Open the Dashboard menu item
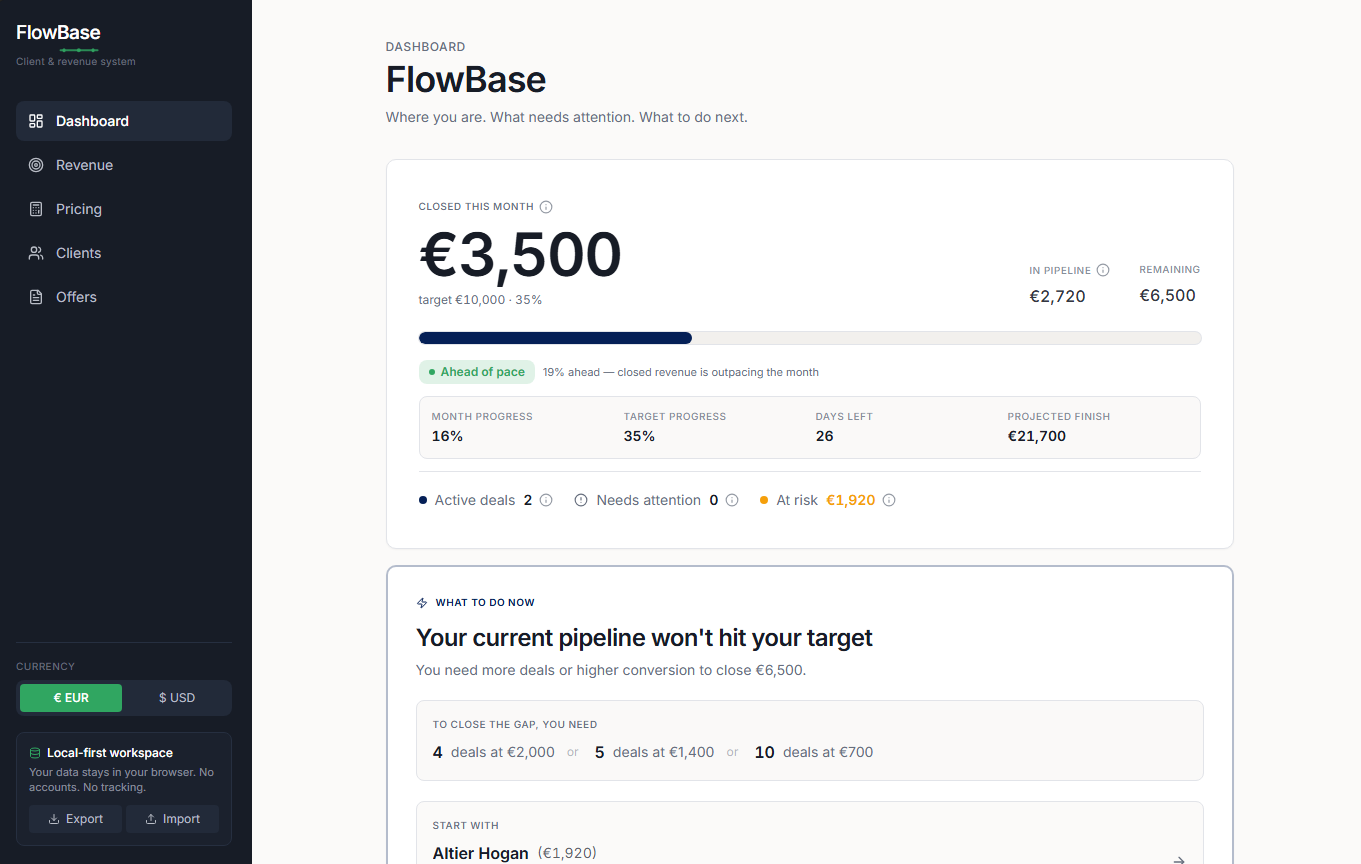Image resolution: width=1361 pixels, height=864 pixels. (x=124, y=121)
